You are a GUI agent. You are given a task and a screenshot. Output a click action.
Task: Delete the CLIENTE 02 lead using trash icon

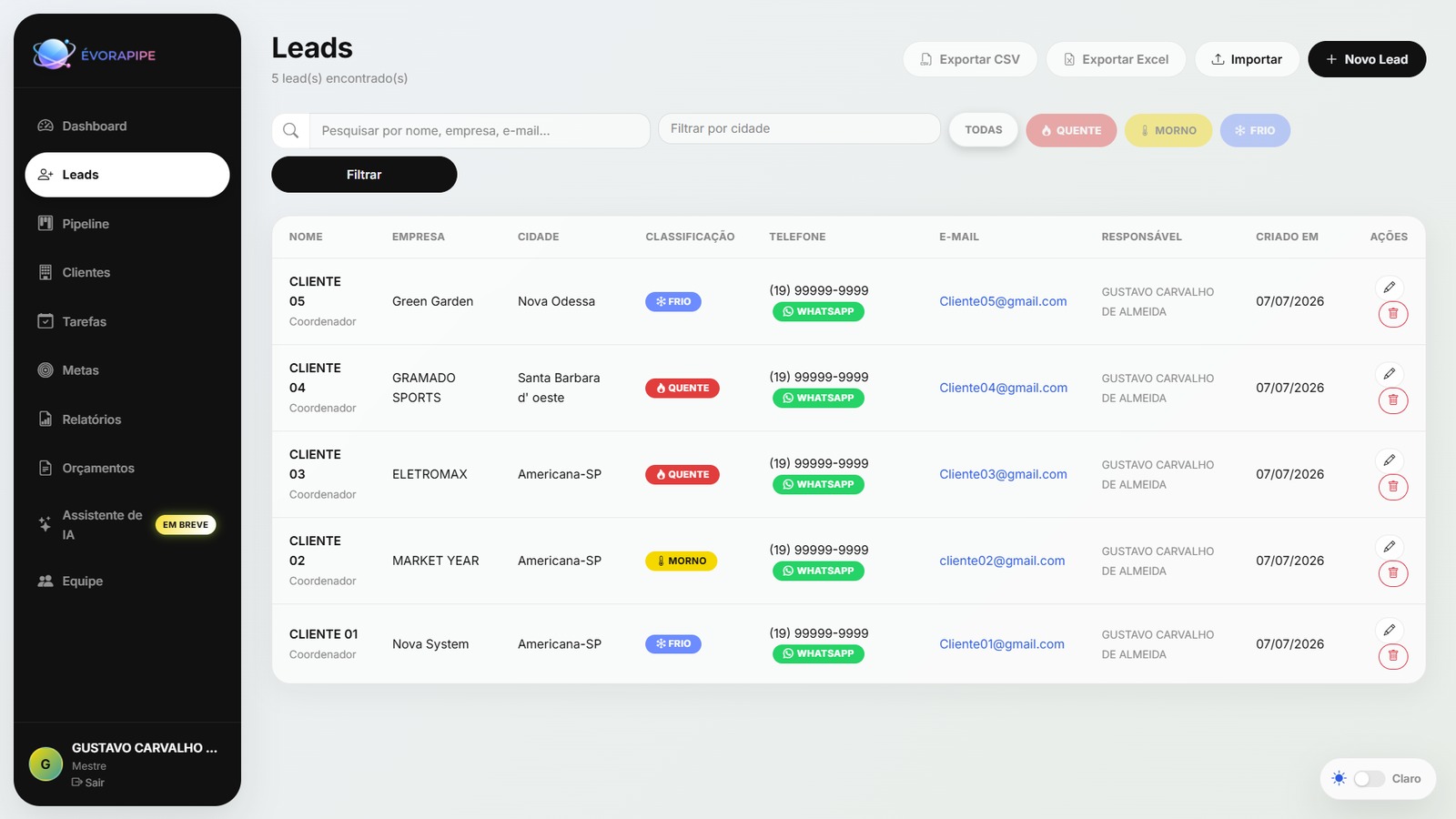tap(1393, 573)
